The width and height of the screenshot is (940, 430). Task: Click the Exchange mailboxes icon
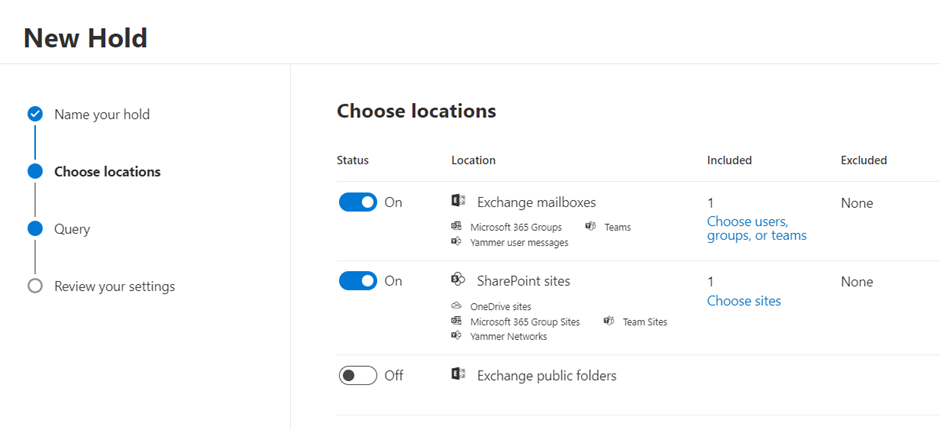[459, 202]
